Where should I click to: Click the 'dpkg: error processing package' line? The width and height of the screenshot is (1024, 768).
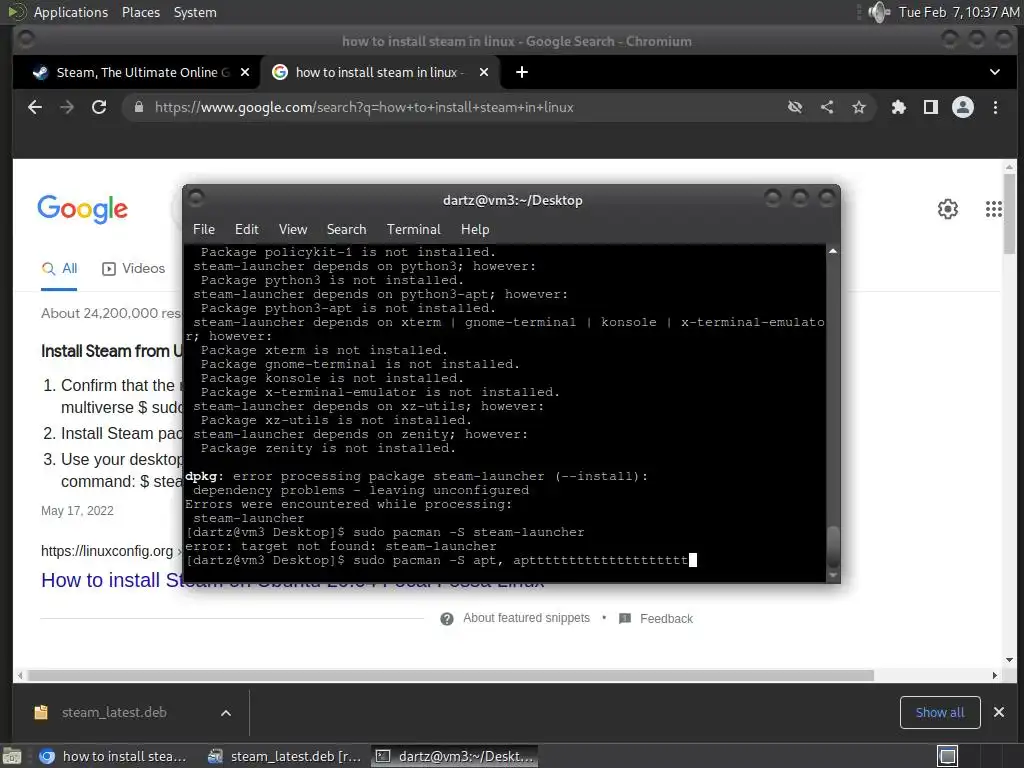coord(417,476)
